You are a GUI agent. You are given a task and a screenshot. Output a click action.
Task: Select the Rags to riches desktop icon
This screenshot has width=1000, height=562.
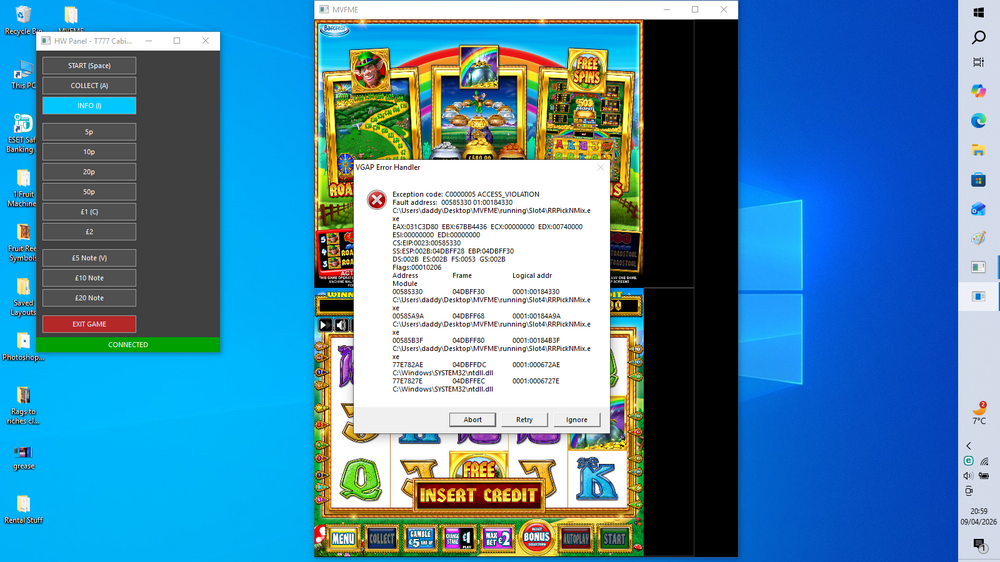(24, 406)
